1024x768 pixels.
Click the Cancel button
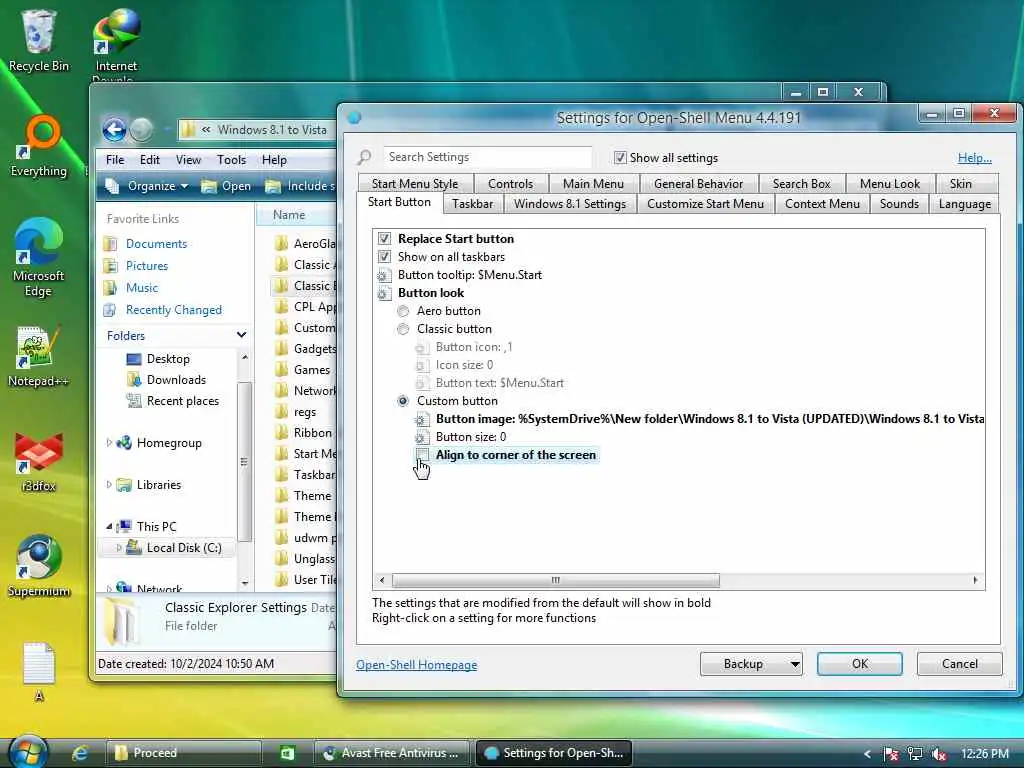pos(959,664)
